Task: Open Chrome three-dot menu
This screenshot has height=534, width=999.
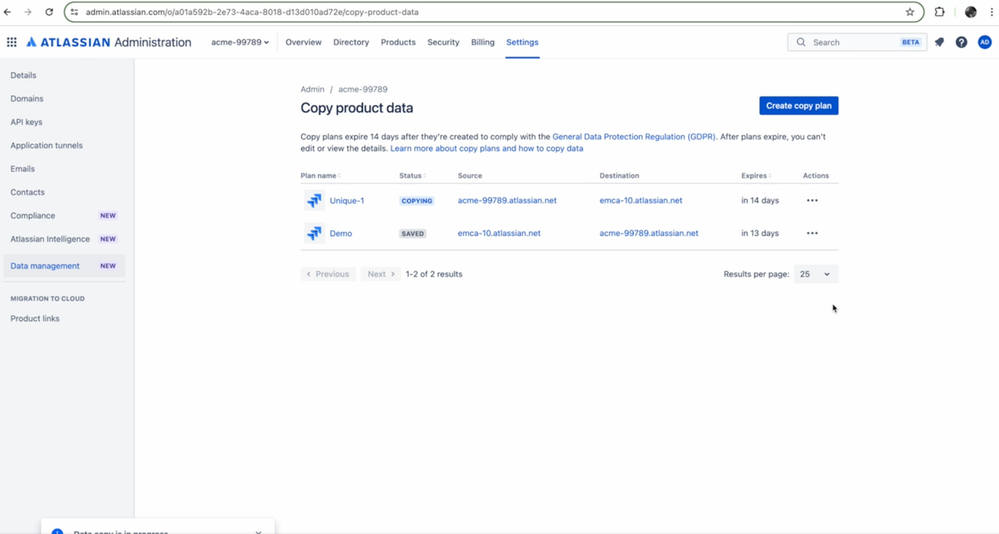Action: point(991,12)
